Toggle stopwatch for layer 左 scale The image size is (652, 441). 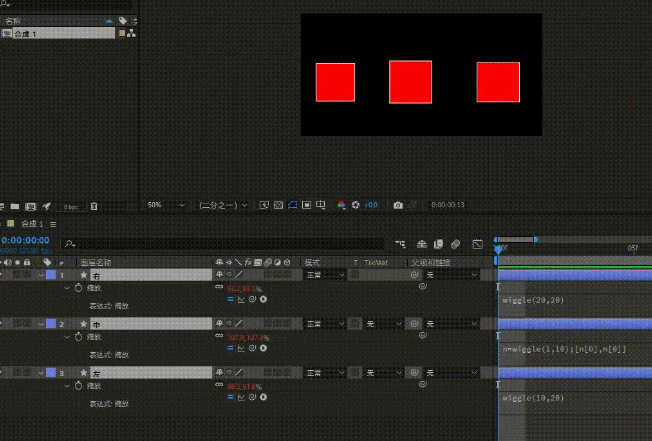(x=78, y=386)
